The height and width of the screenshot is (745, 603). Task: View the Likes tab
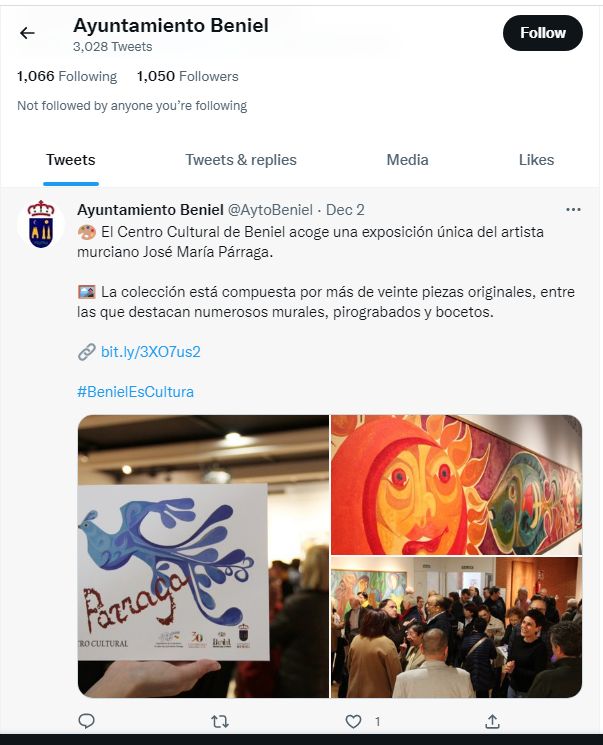point(536,160)
